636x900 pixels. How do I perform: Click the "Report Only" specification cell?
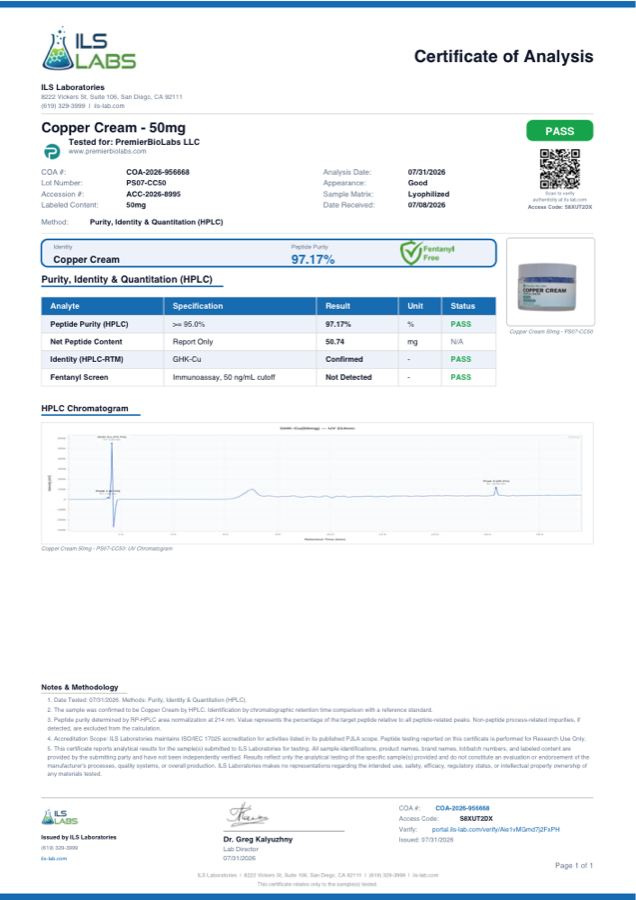tap(193, 342)
